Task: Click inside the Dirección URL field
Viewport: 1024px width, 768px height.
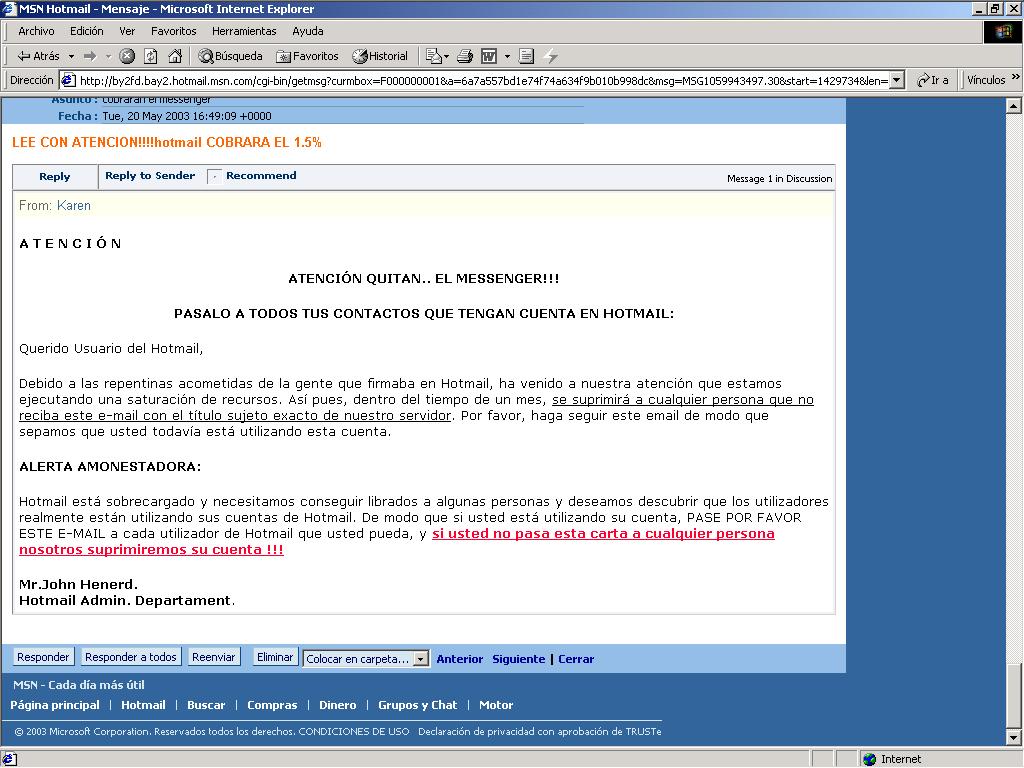Action: [x=483, y=80]
